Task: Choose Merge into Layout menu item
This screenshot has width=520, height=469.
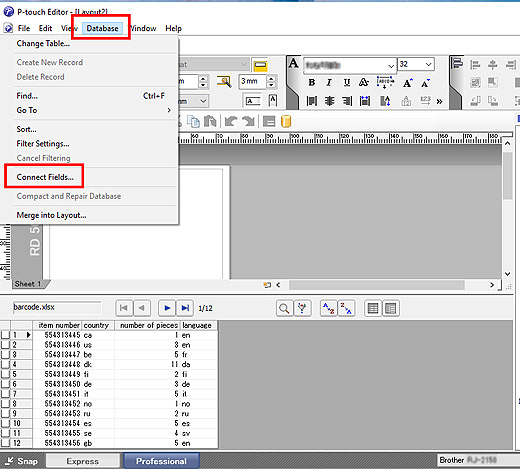Action: coord(51,215)
